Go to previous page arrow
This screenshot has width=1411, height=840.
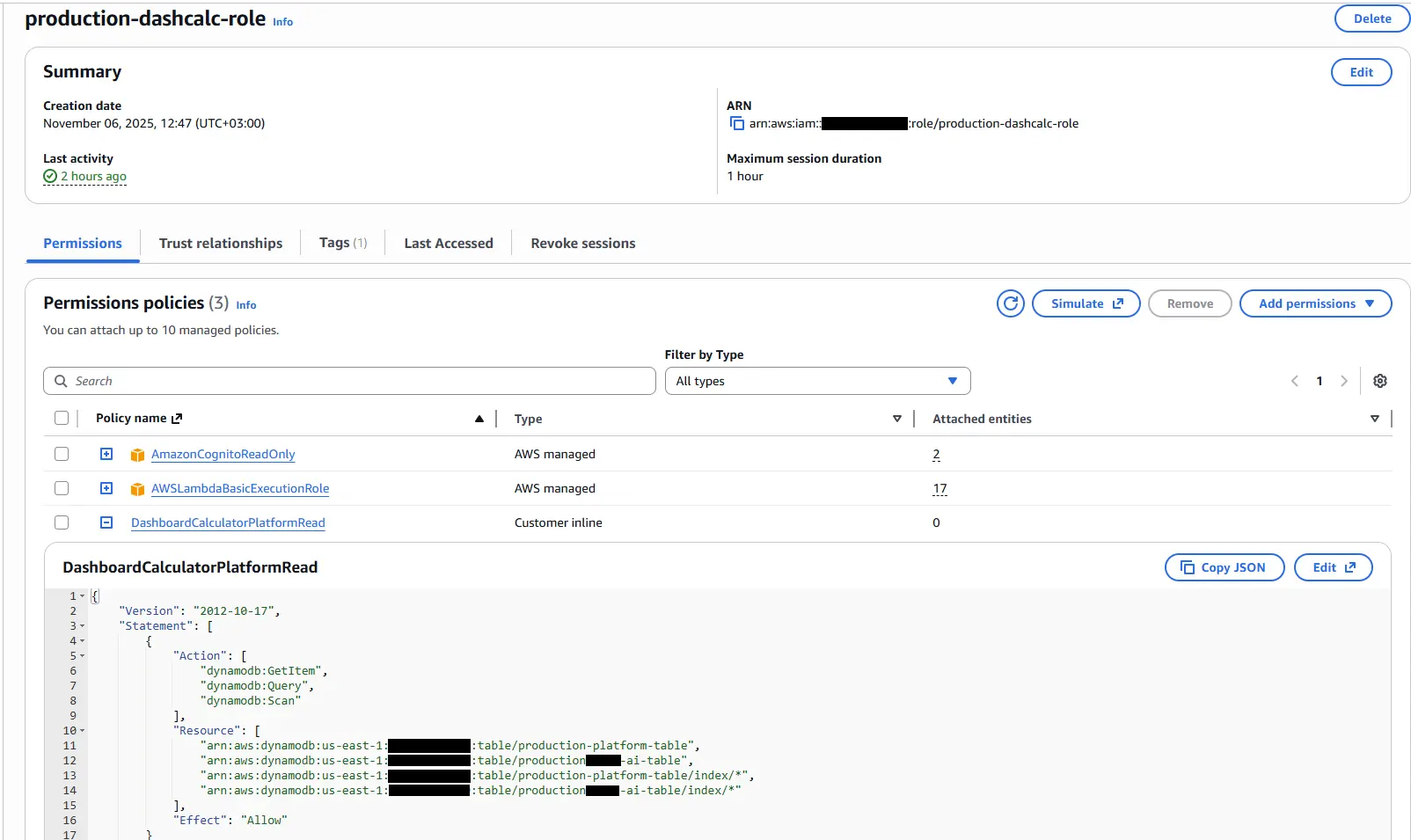(1295, 381)
